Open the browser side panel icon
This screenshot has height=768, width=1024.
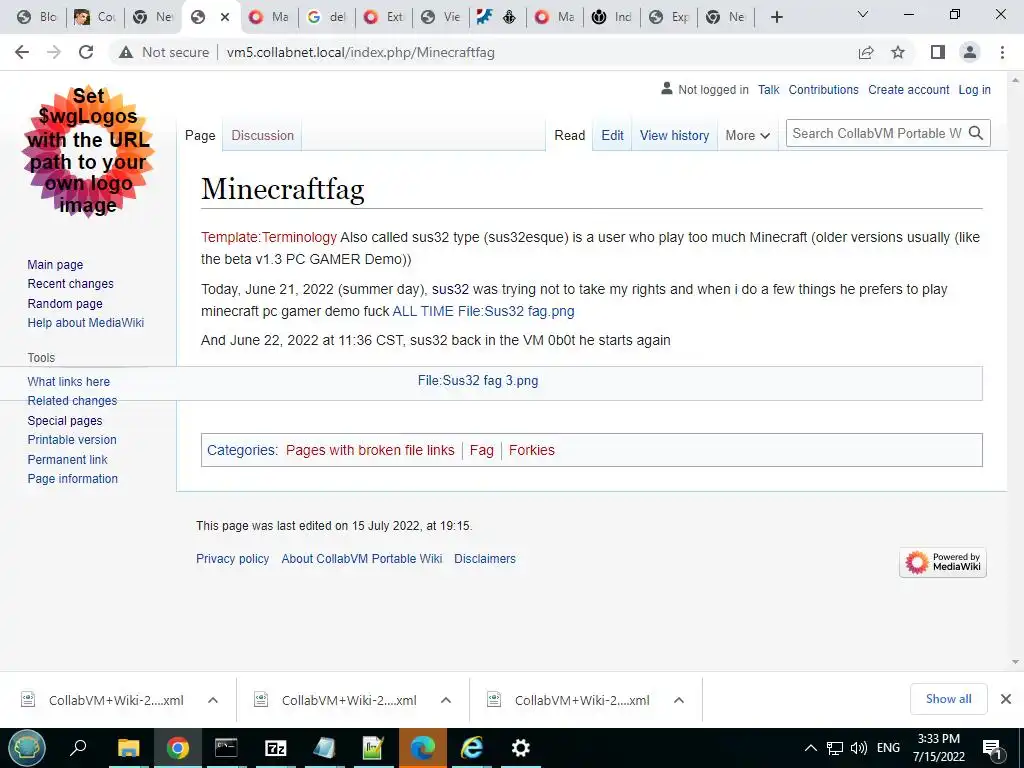[938, 52]
